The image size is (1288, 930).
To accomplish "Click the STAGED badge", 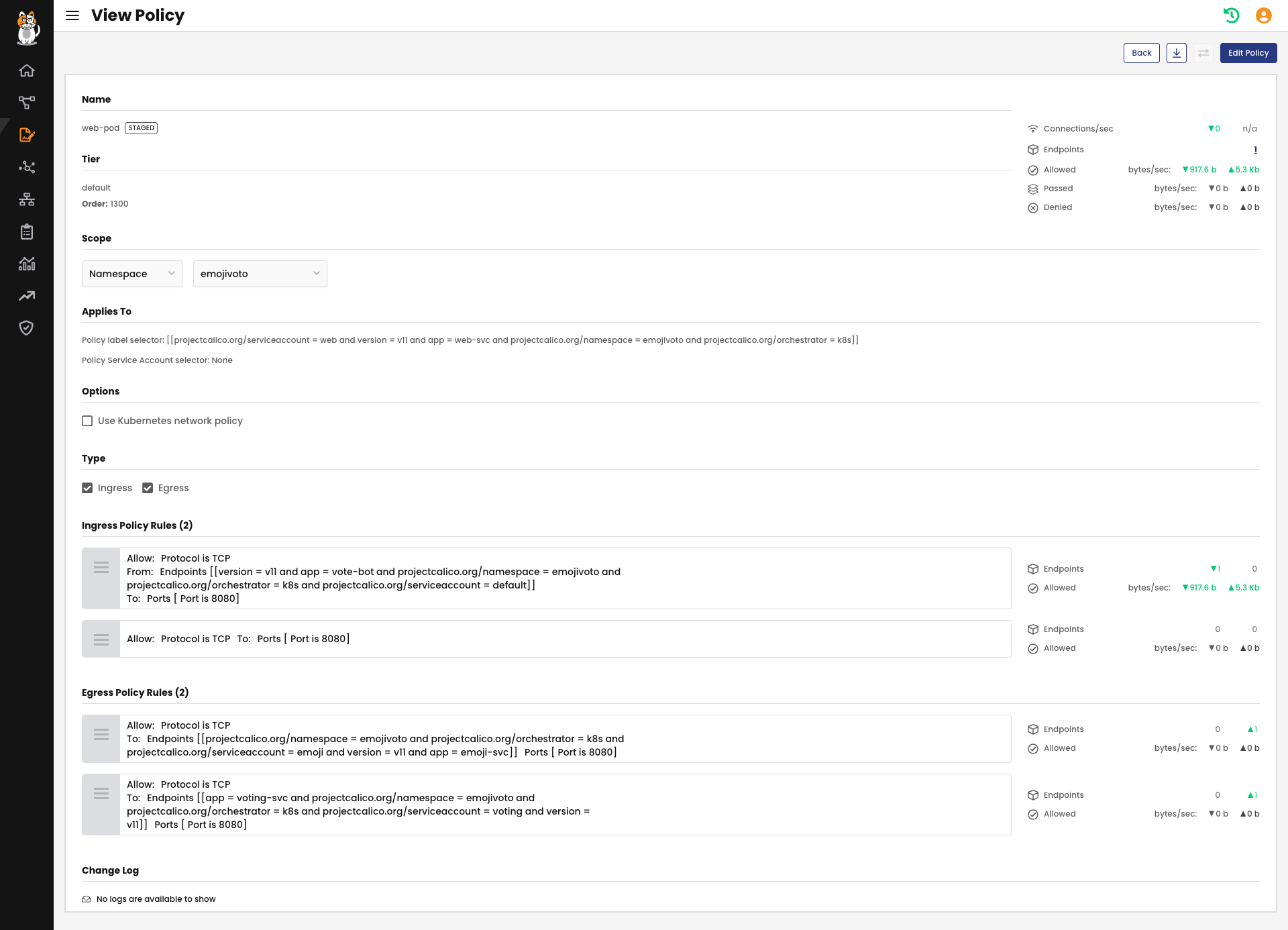I will 142,128.
